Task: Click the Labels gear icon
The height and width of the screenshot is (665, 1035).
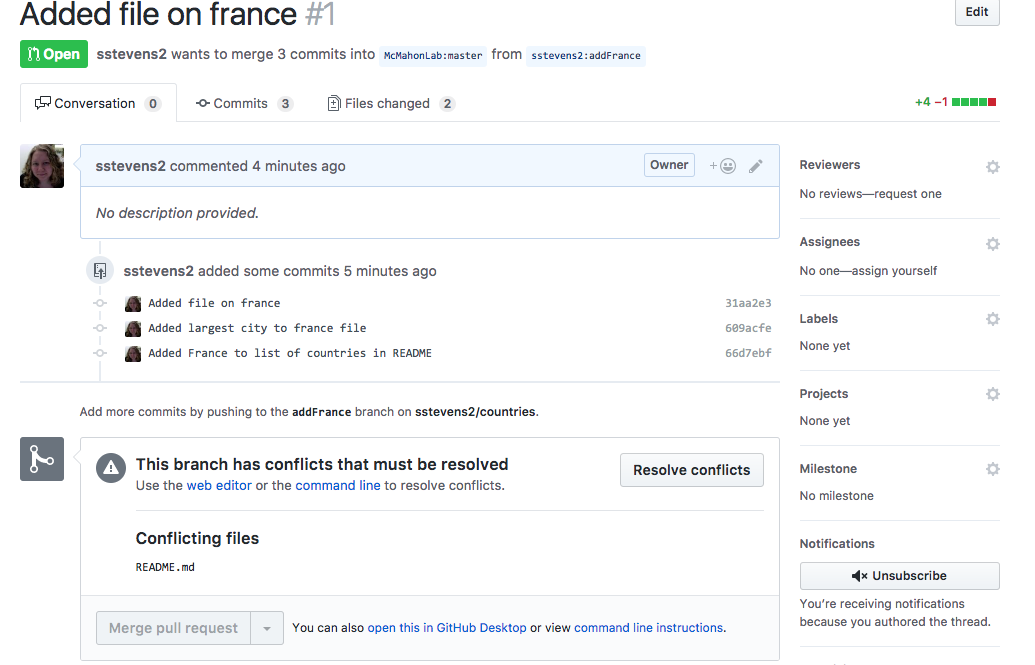Action: [992, 319]
